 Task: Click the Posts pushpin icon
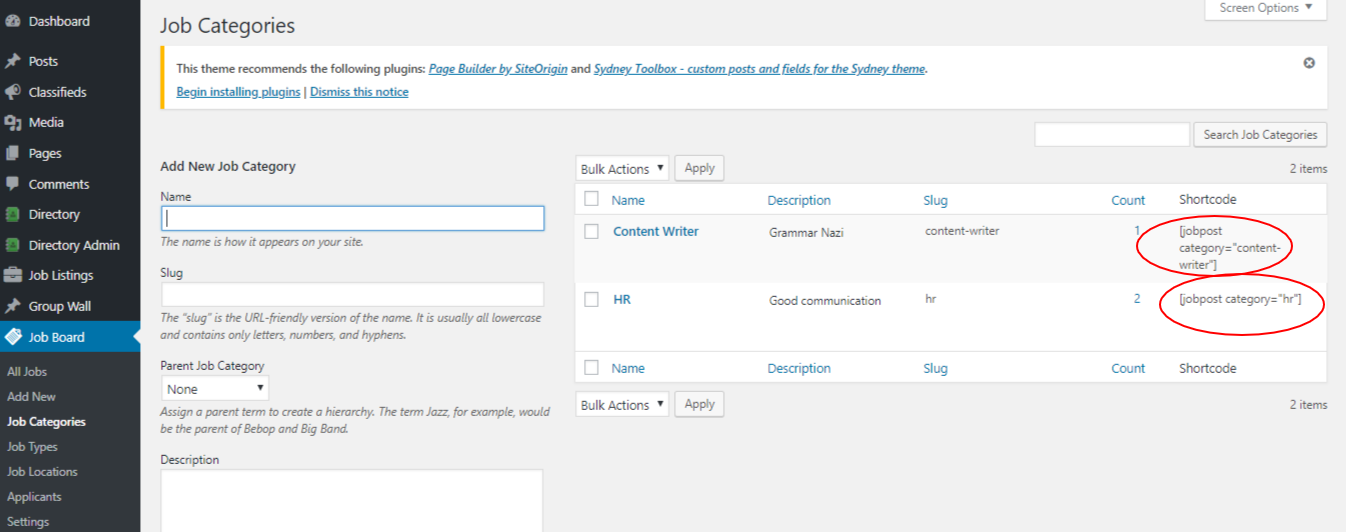[x=13, y=61]
